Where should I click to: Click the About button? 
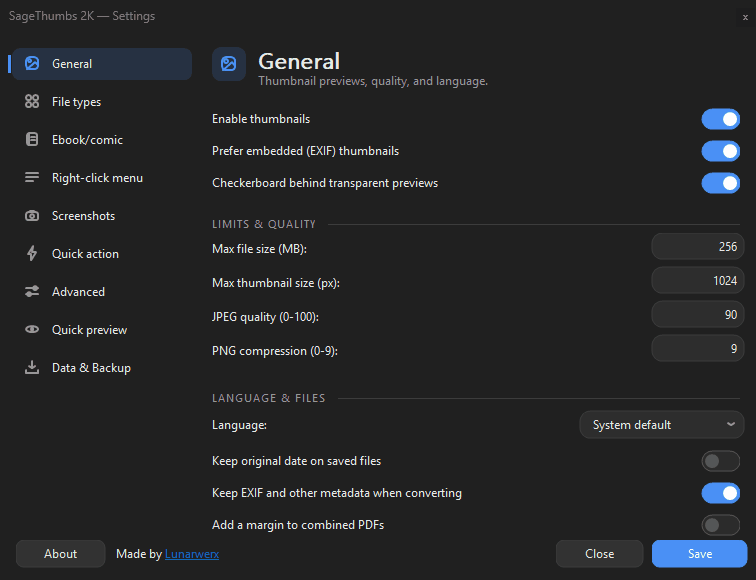[60, 554]
